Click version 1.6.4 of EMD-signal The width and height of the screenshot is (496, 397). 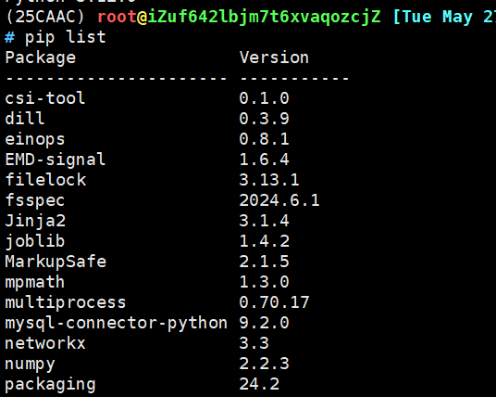264,159
